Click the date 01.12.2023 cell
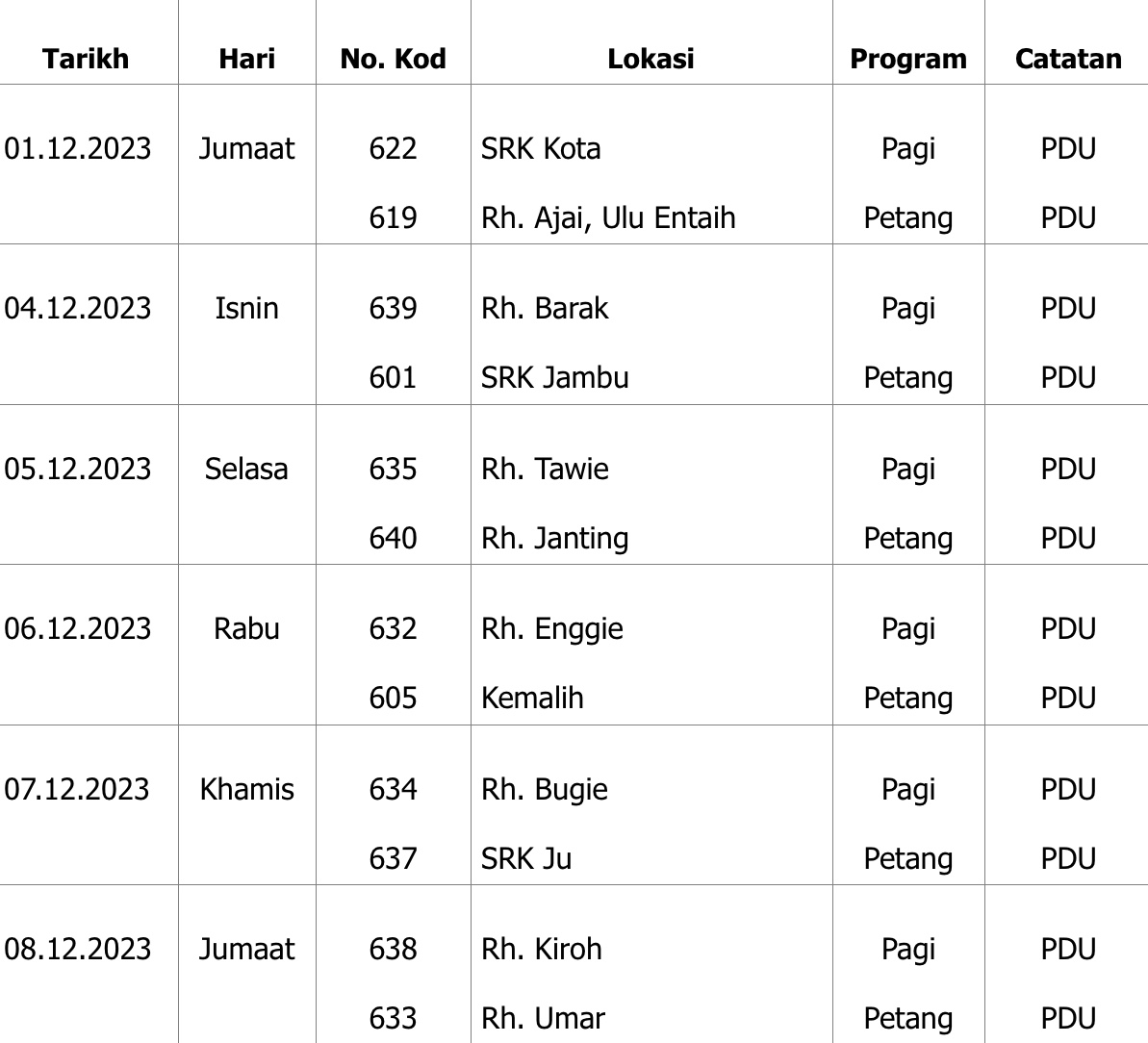 tap(78, 148)
